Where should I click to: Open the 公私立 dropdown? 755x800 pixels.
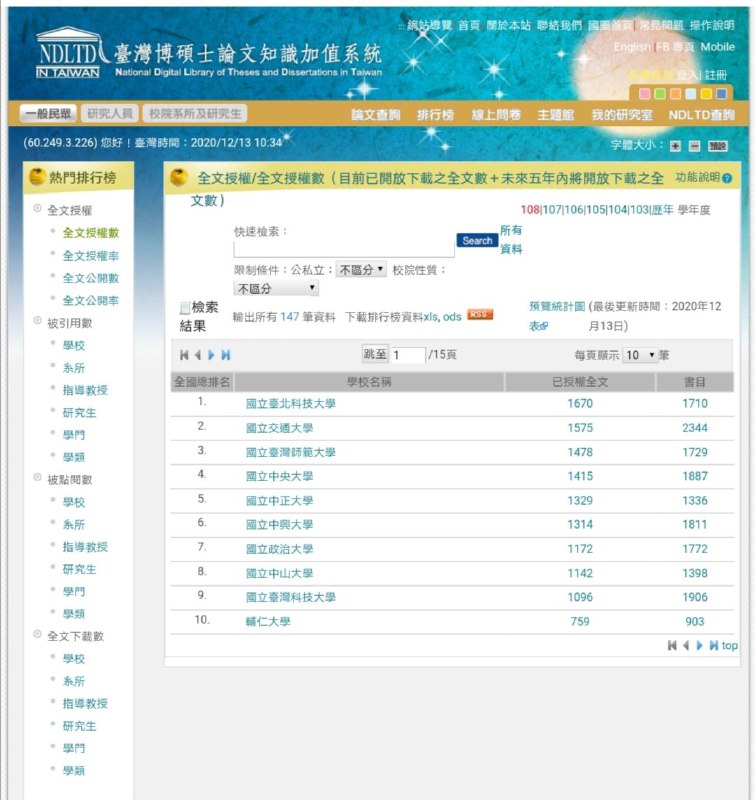coord(361,269)
